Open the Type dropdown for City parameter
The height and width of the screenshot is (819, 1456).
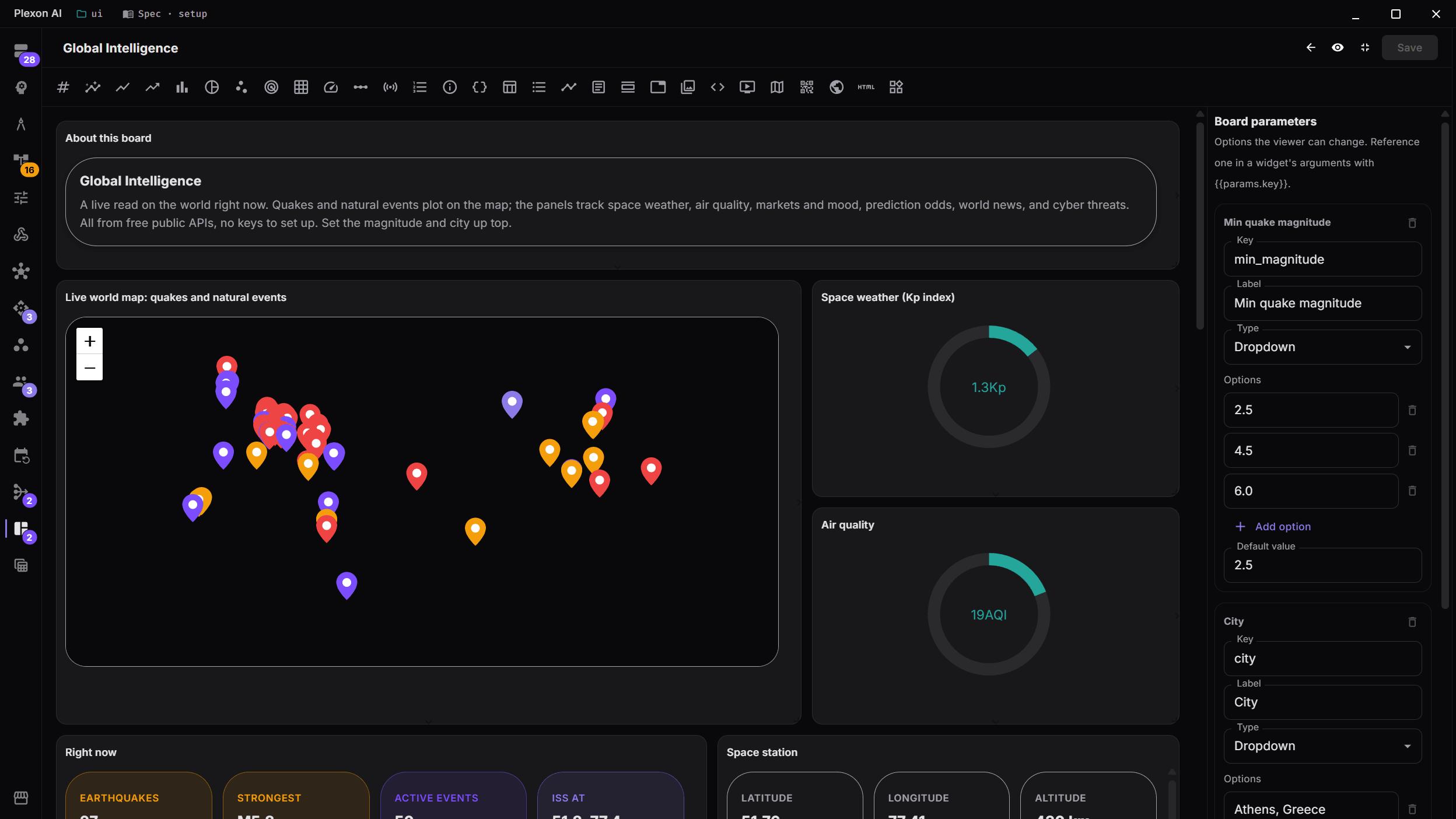(1322, 746)
